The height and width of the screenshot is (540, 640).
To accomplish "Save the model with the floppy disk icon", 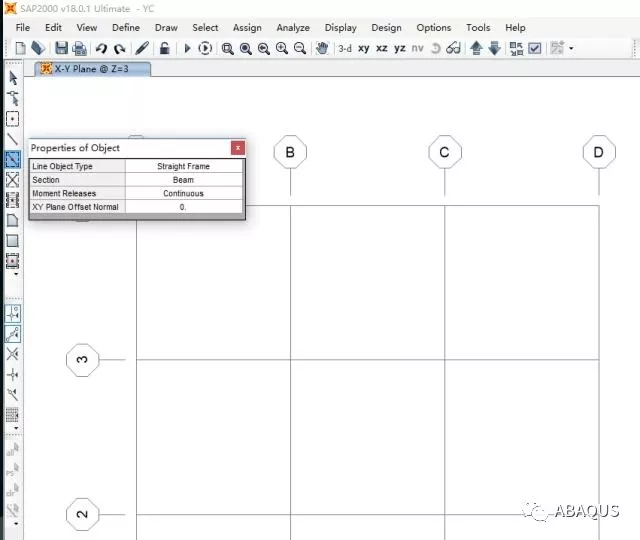I will 61,48.
